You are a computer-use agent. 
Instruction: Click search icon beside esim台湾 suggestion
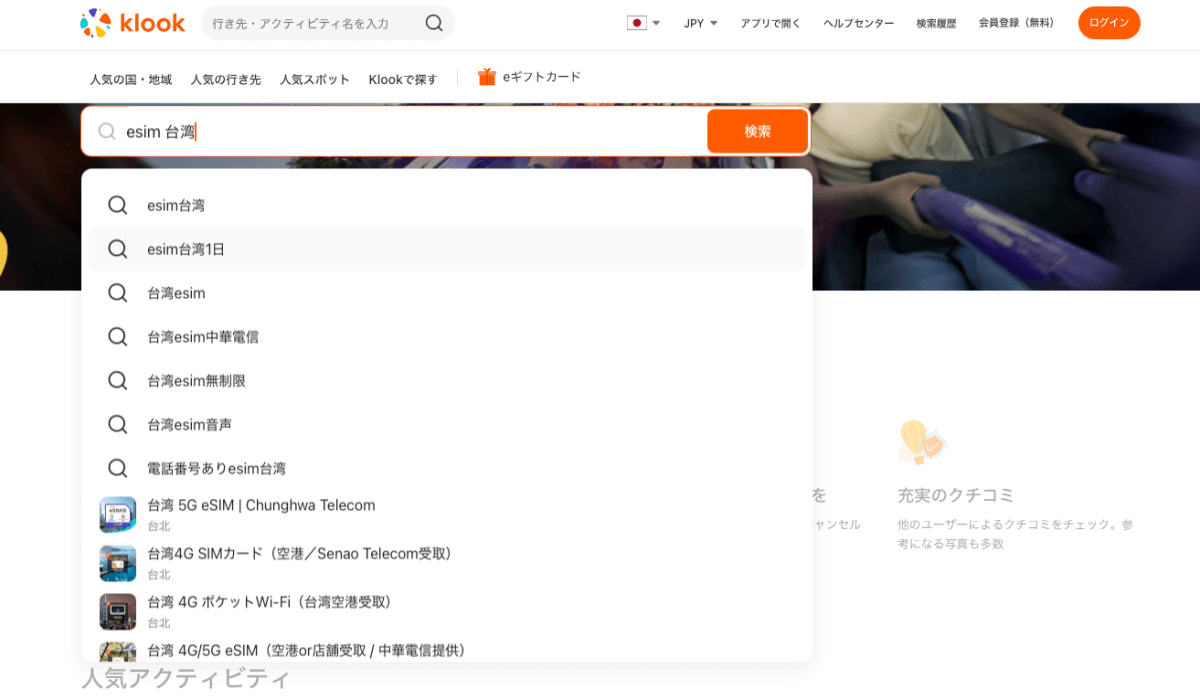[x=117, y=205]
